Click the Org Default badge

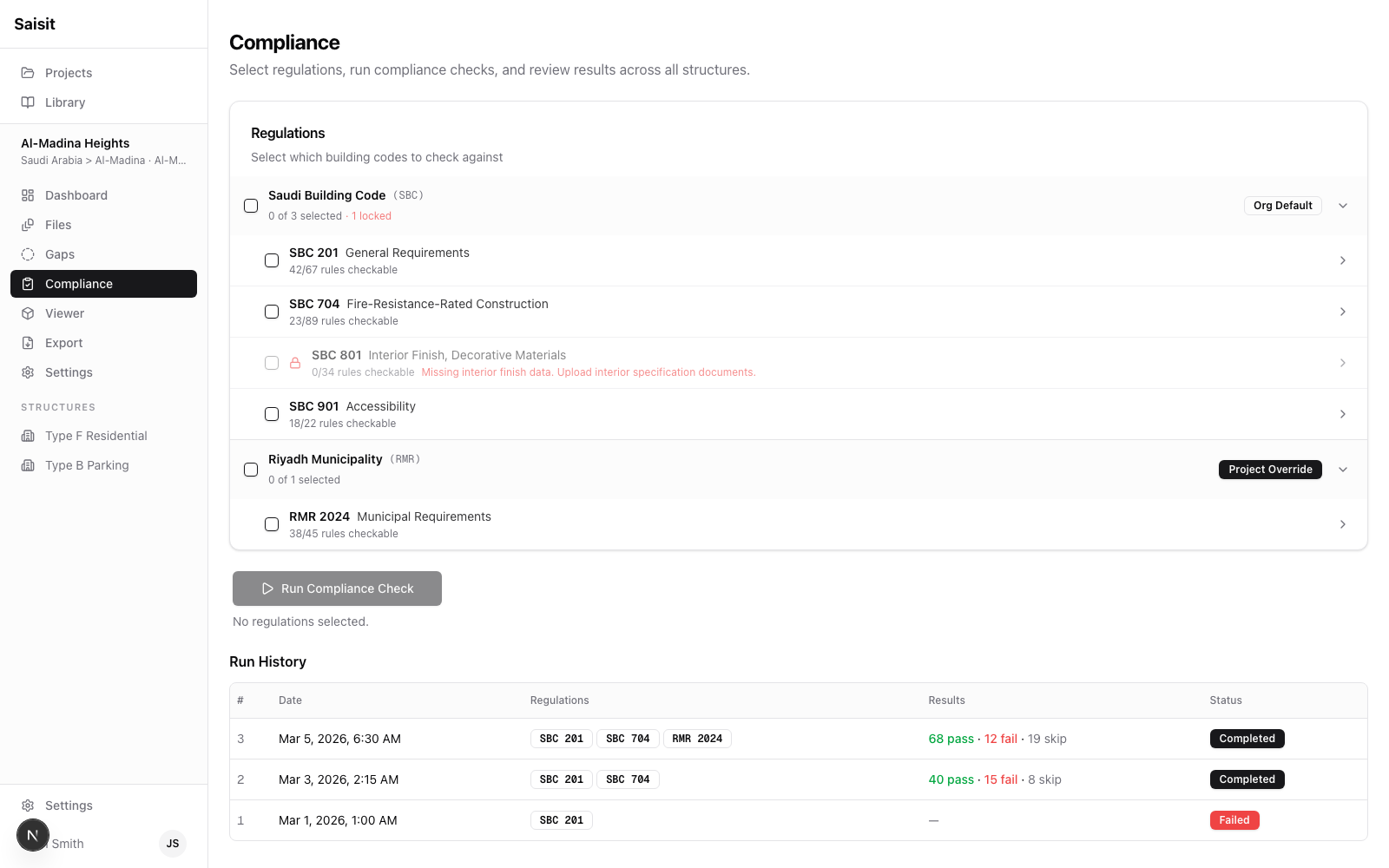(1282, 206)
